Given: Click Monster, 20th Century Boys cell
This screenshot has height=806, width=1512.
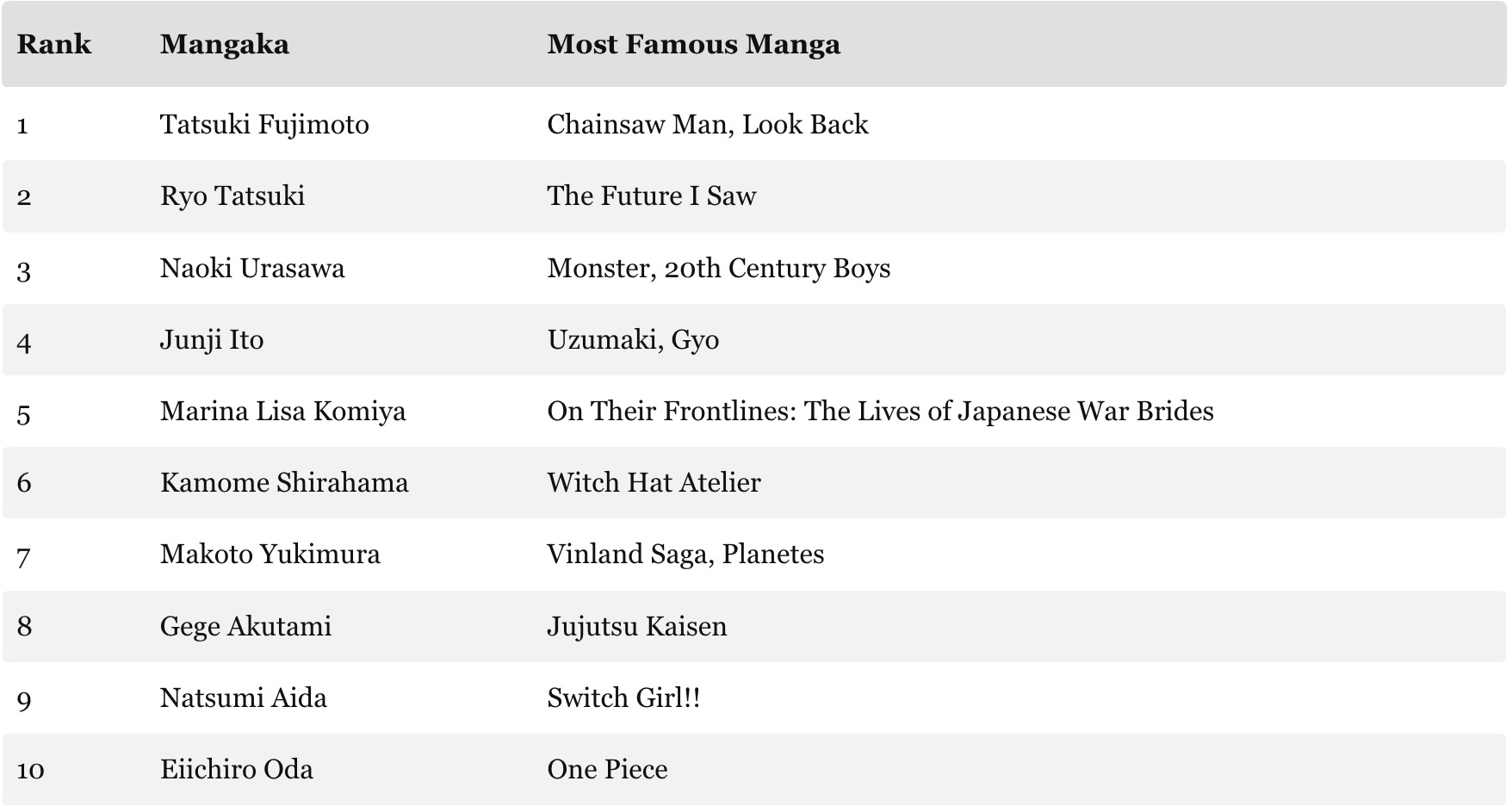Looking at the screenshot, I should tap(718, 269).
